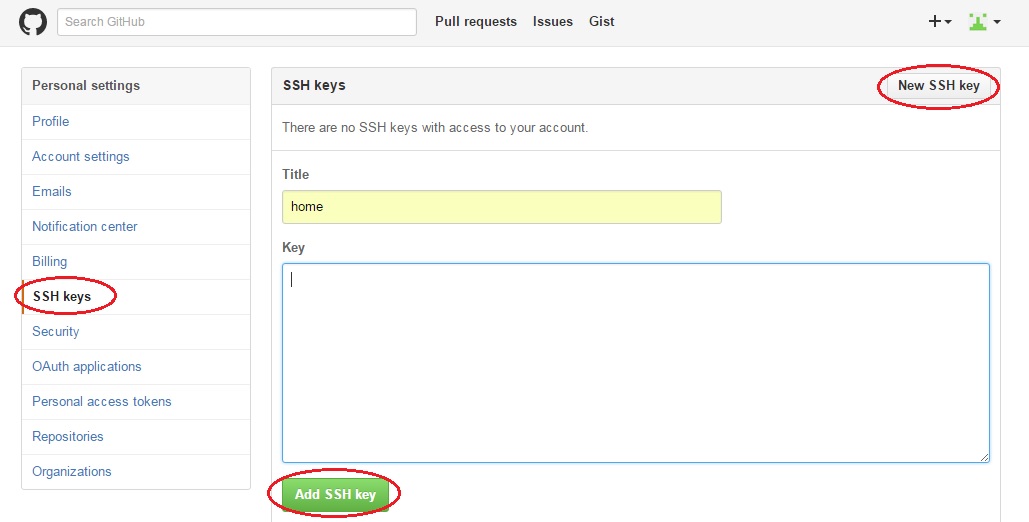Open the user avatar menu
The image size is (1029, 522).
(984, 22)
